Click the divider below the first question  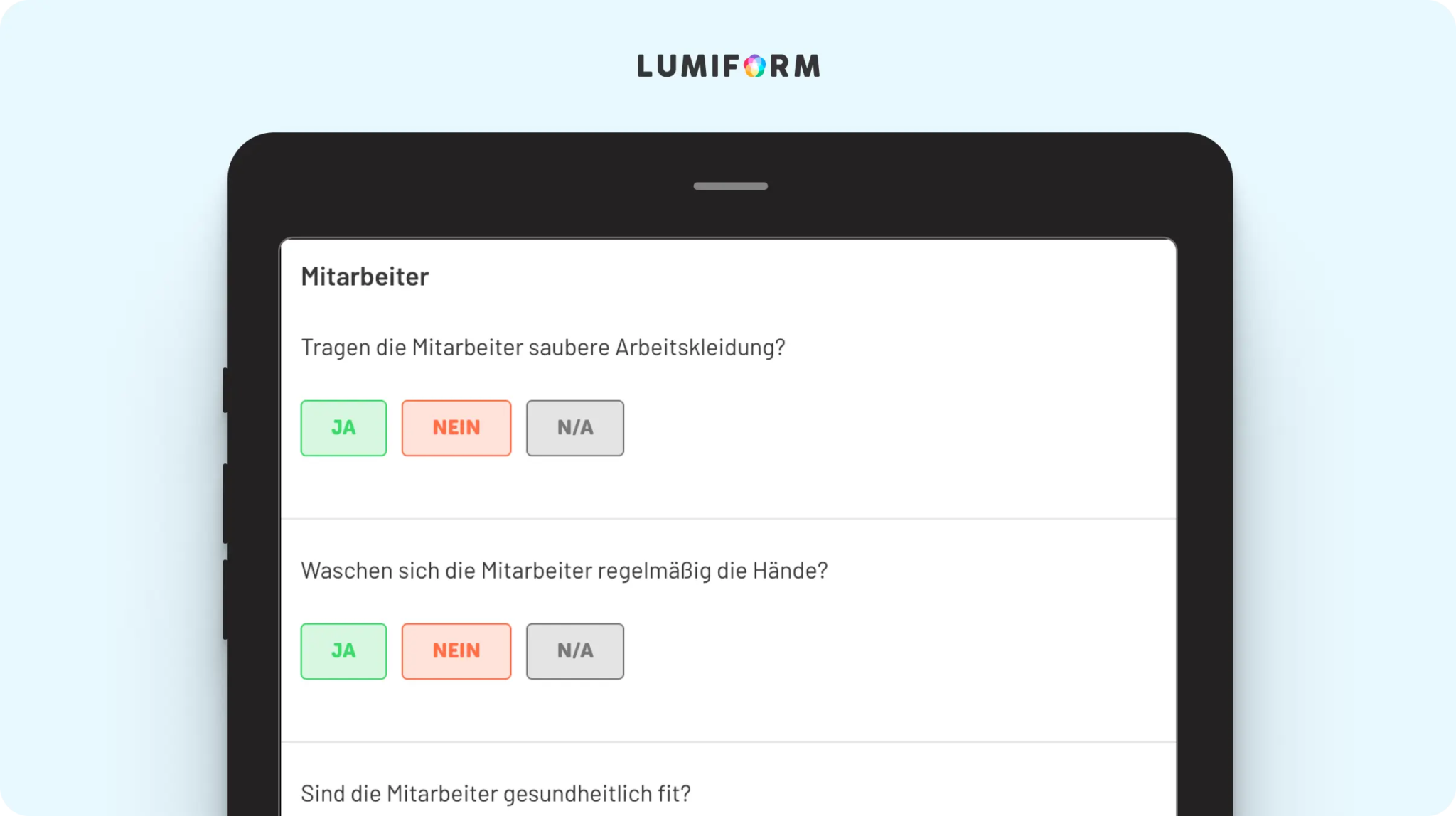point(729,519)
